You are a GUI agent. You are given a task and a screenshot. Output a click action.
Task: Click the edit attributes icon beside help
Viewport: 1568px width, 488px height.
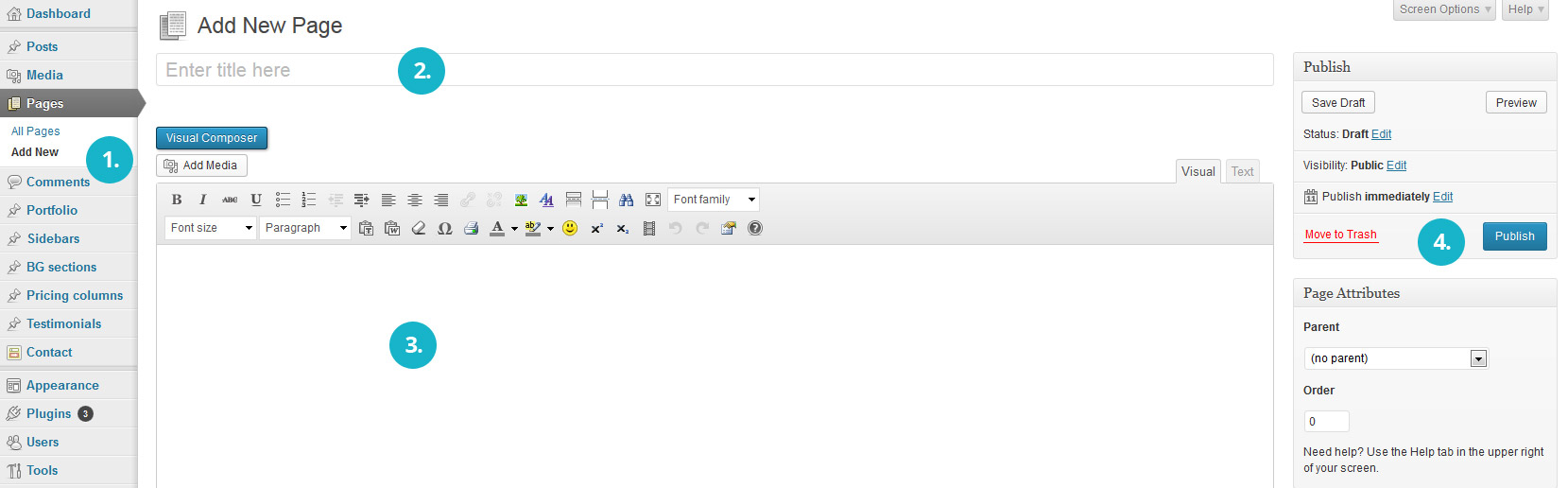[x=729, y=228]
